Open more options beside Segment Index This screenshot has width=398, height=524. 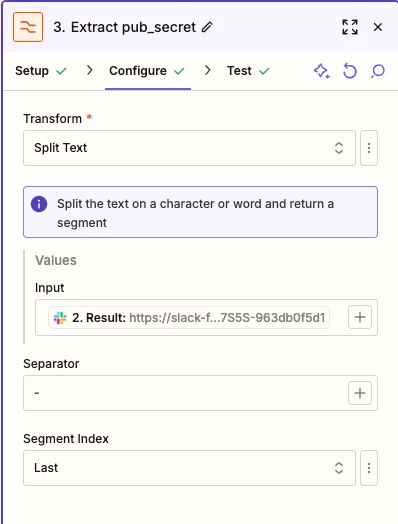pyautogui.click(x=369, y=468)
